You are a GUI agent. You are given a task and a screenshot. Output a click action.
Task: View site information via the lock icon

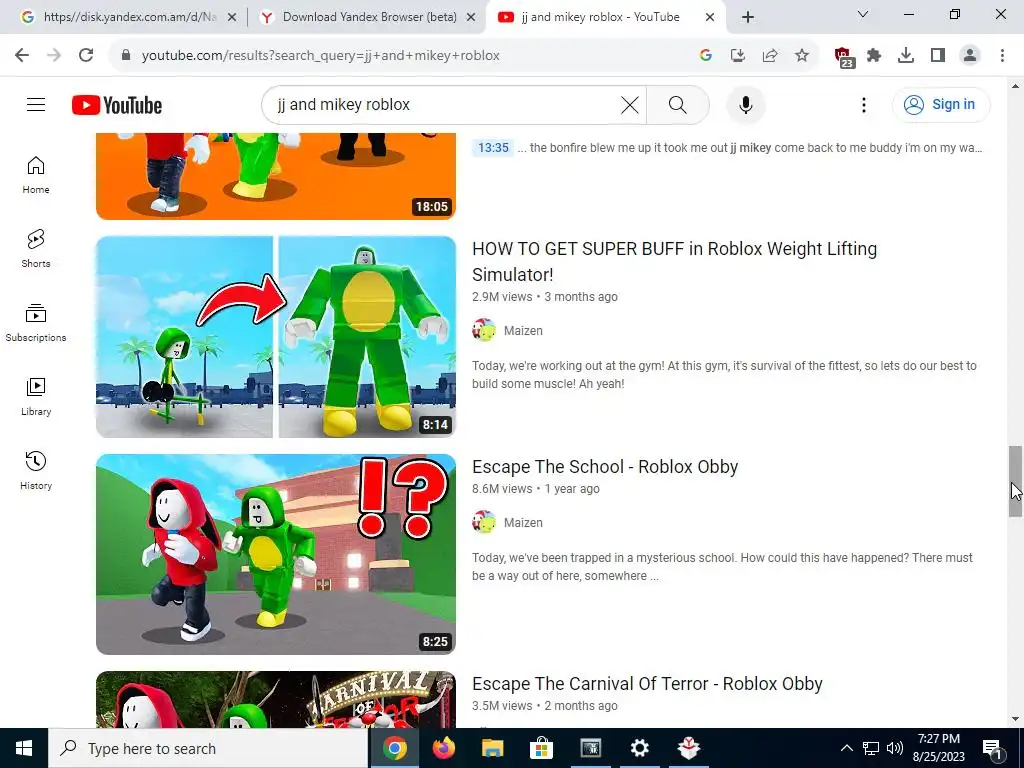(x=126, y=56)
